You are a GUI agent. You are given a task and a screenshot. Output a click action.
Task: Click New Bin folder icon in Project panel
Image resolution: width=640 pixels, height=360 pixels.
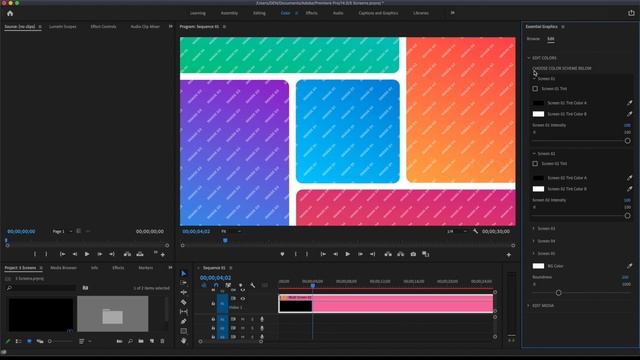point(141,341)
